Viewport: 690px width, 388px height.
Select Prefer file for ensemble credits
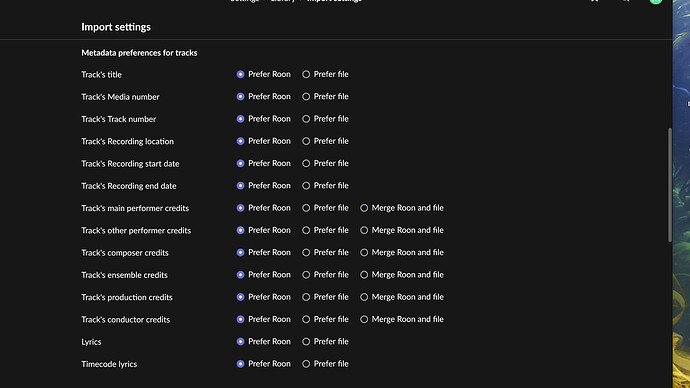(306, 275)
